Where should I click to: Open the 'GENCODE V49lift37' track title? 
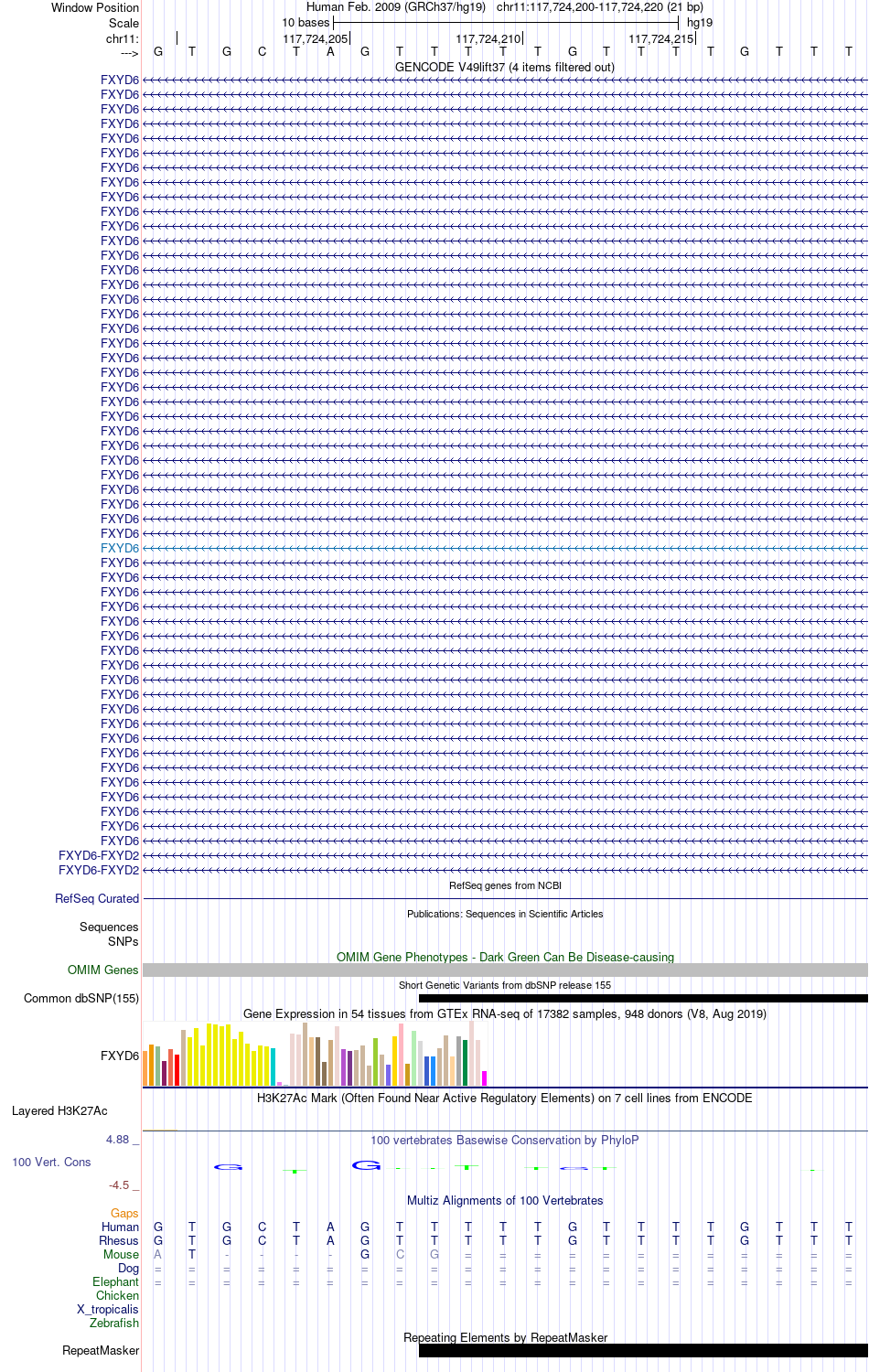point(505,67)
